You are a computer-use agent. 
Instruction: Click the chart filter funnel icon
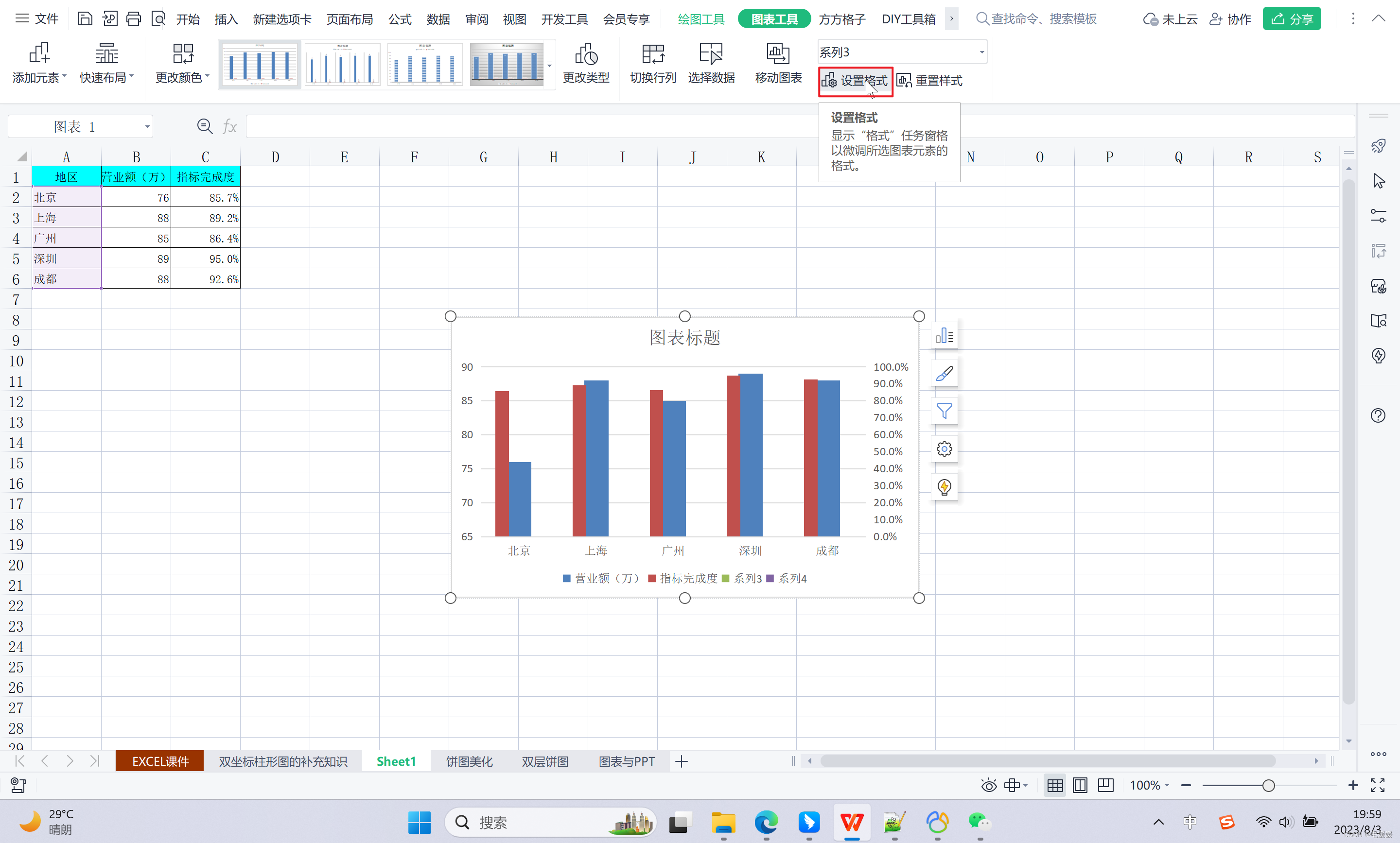pos(944,411)
